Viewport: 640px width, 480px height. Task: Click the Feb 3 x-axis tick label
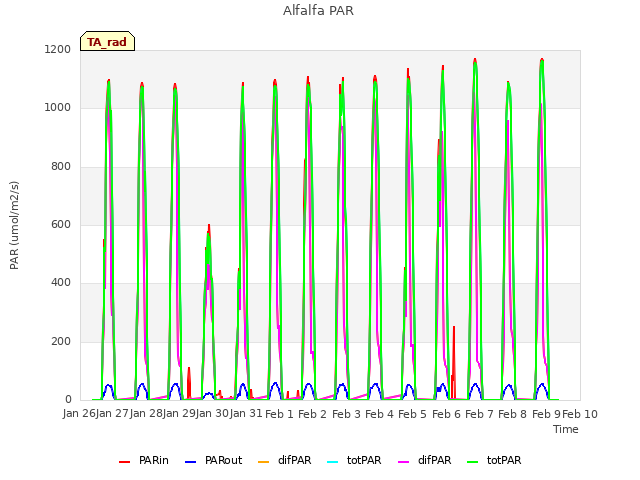[x=347, y=414]
